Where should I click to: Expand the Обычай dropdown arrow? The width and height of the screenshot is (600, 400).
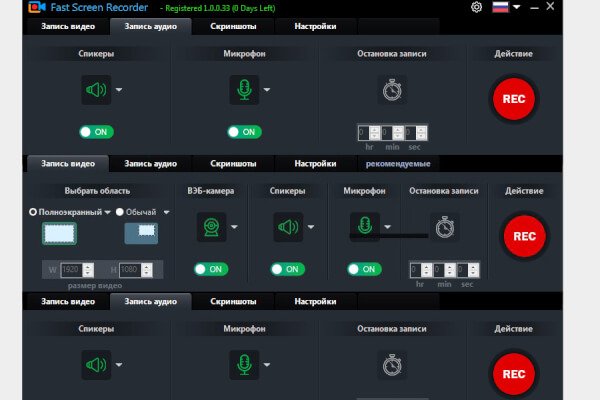click(166, 212)
